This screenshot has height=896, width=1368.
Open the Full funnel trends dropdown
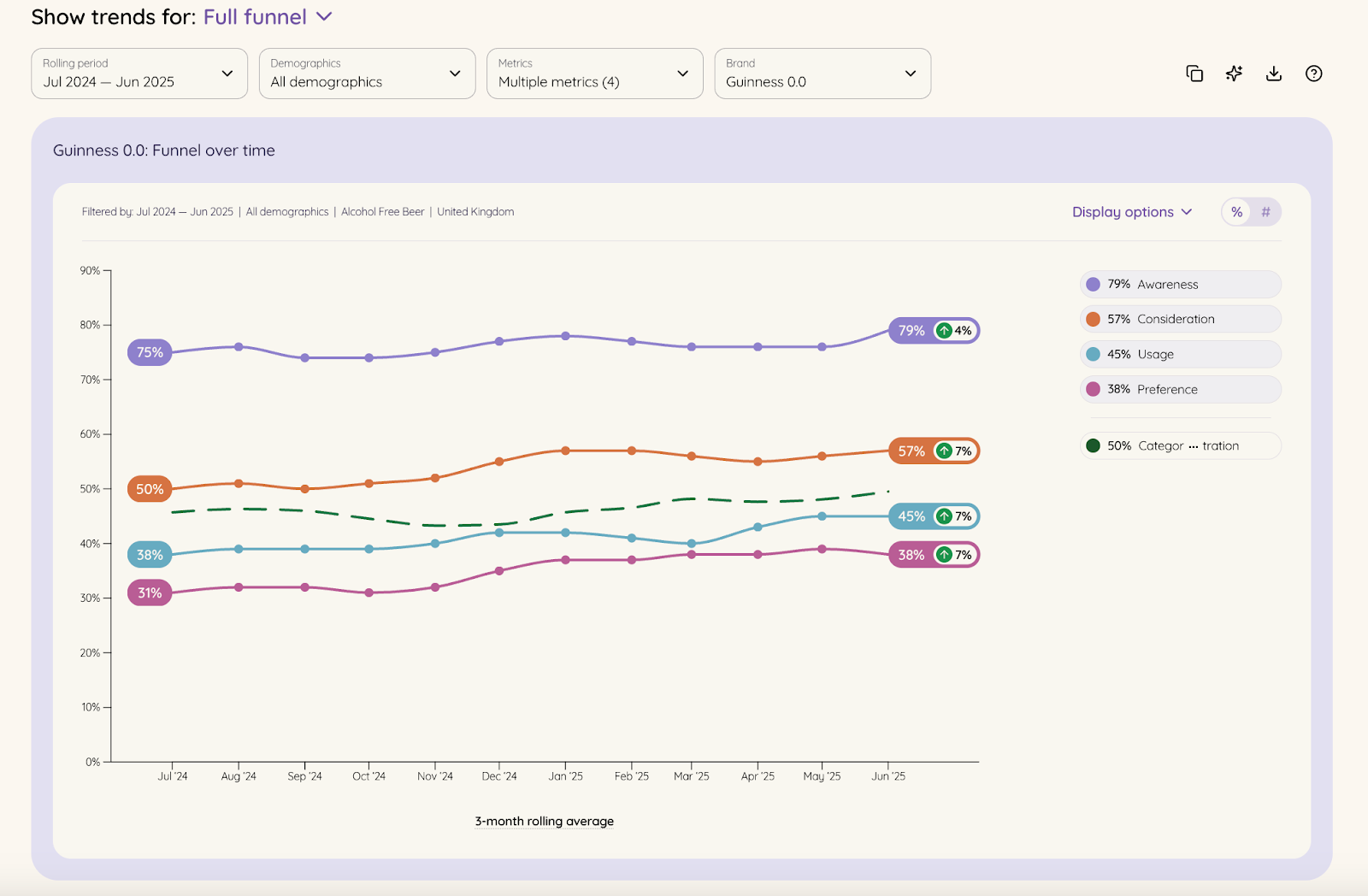268,17
